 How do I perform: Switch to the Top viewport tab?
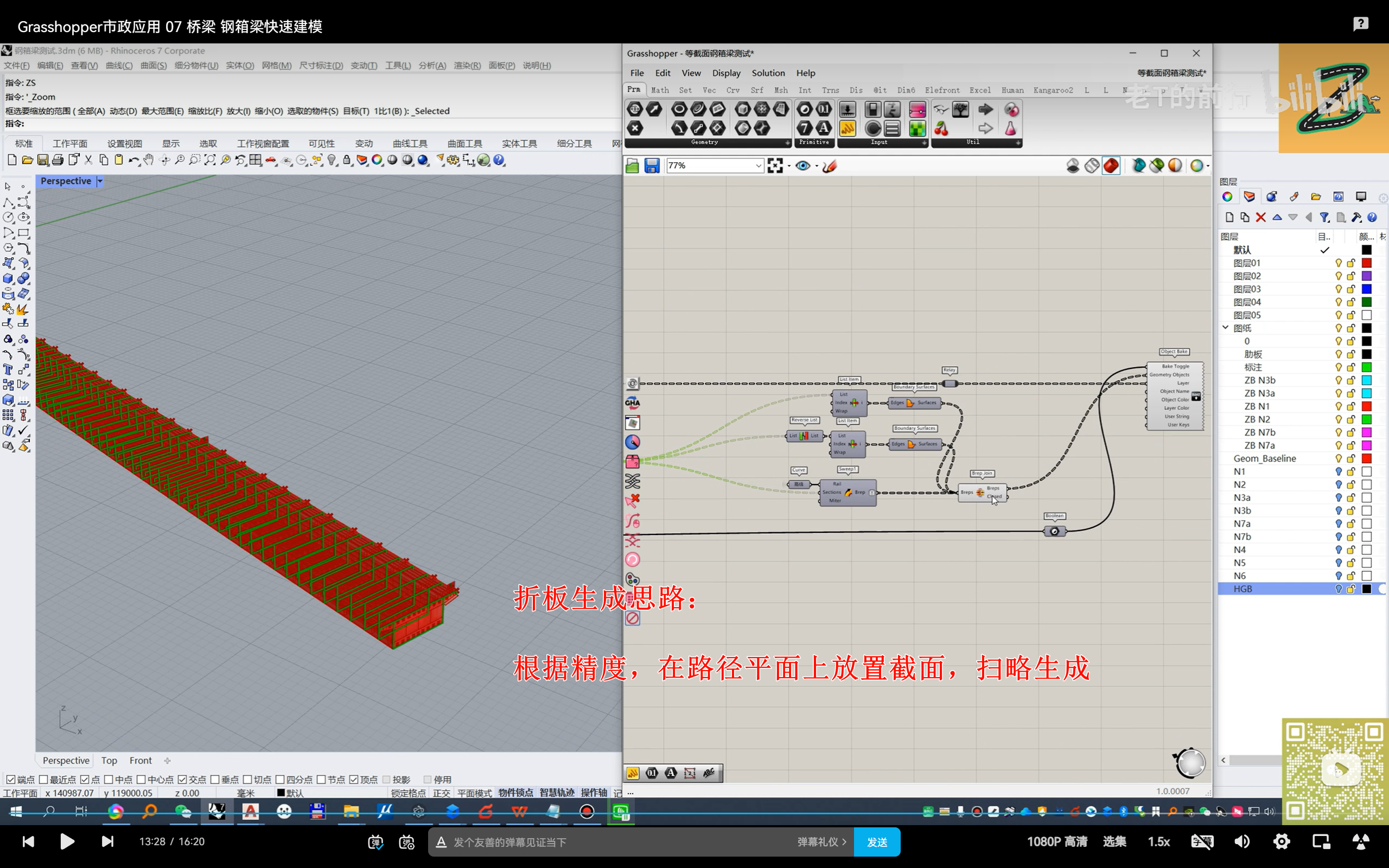coord(109,760)
